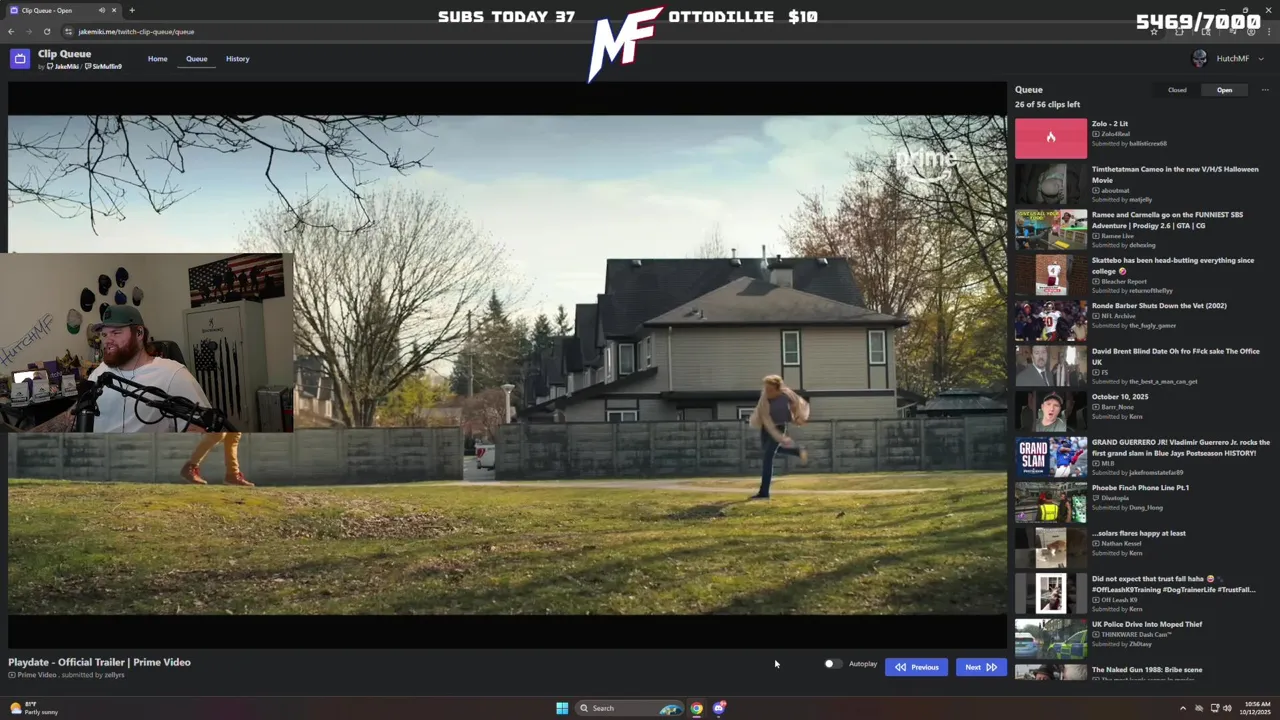Click 'The Naked Gun 1988: Bribe scene' title
1280x720 pixels.
(1147, 670)
